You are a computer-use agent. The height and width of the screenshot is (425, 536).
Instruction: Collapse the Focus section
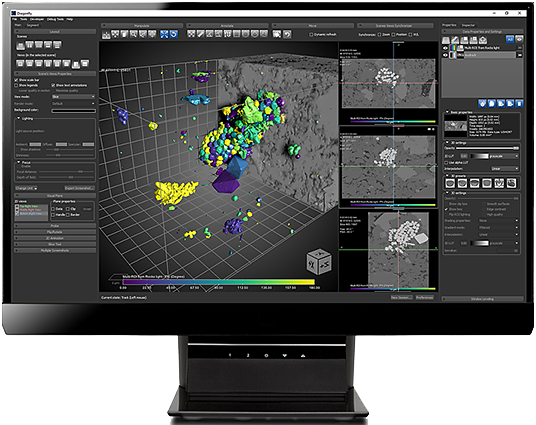[x=18, y=162]
